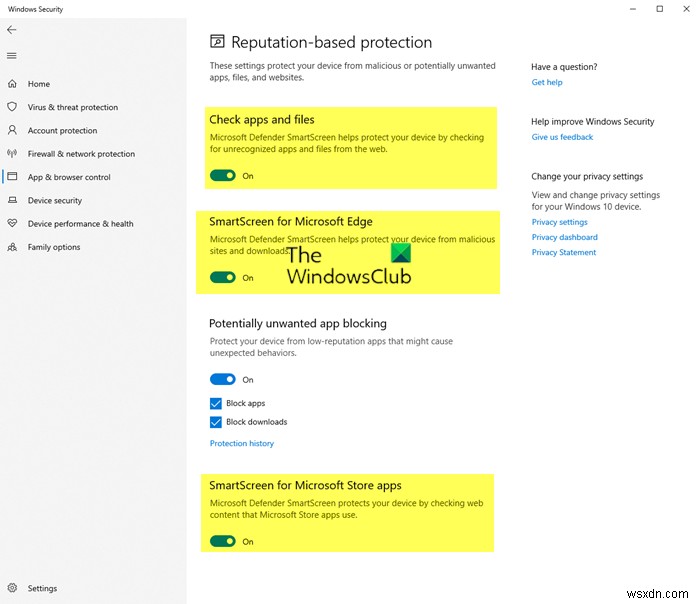Click the Home house icon
Image resolution: width=700 pixels, height=604 pixels.
[12, 84]
